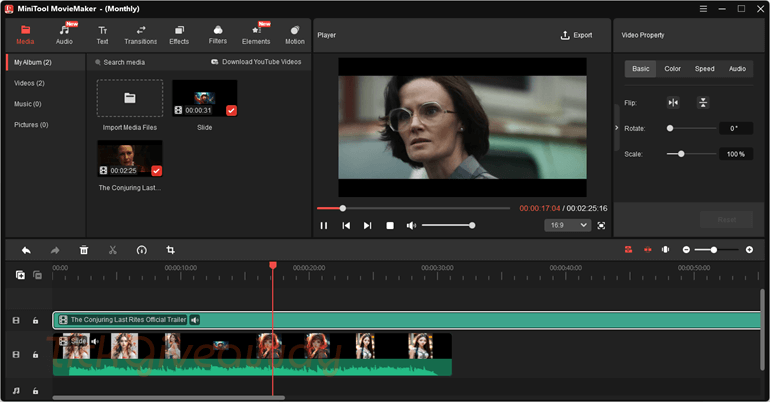Adjust the Scale slider
This screenshot has height=402, width=770.
(x=691, y=154)
